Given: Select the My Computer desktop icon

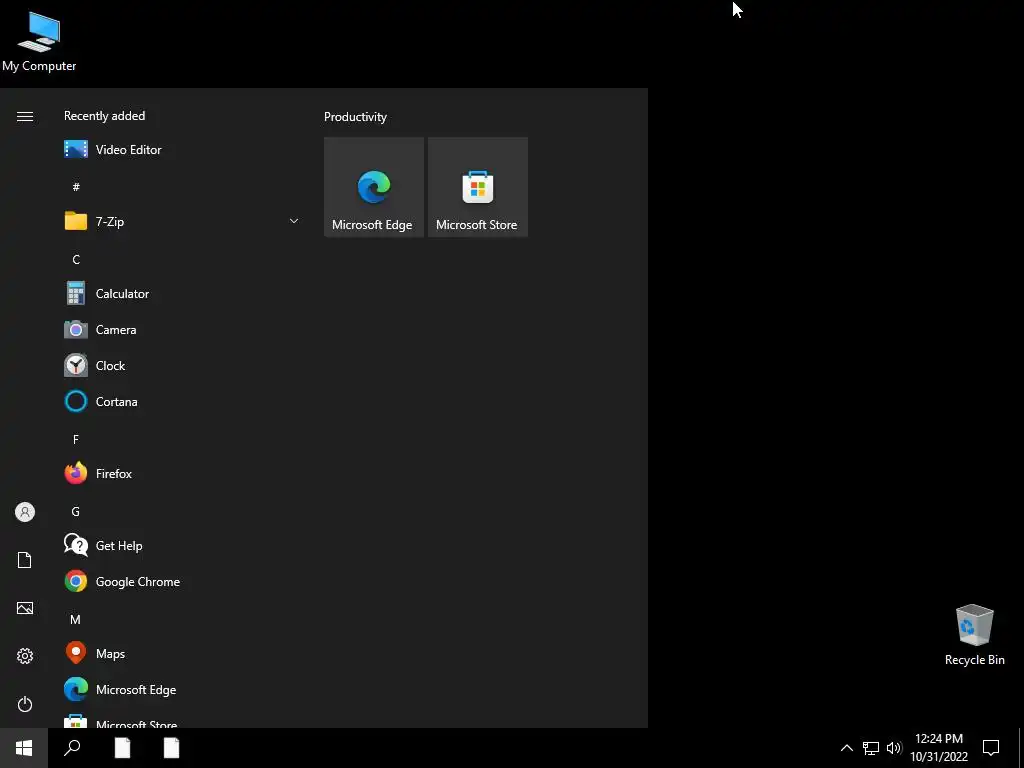Looking at the screenshot, I should (39, 41).
